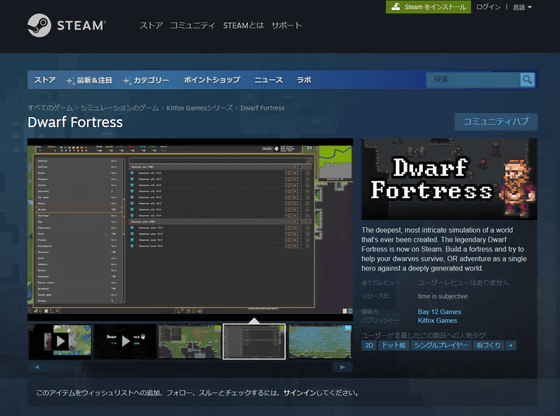The image size is (560, 416).
Task: Click the Steam install download button
Action: [x=428, y=7]
